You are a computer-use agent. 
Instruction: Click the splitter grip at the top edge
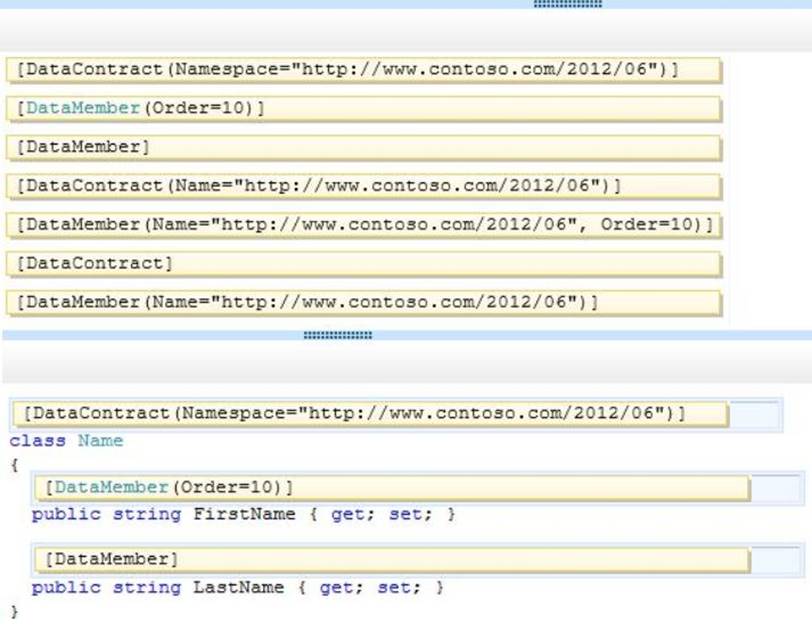[568, 4]
